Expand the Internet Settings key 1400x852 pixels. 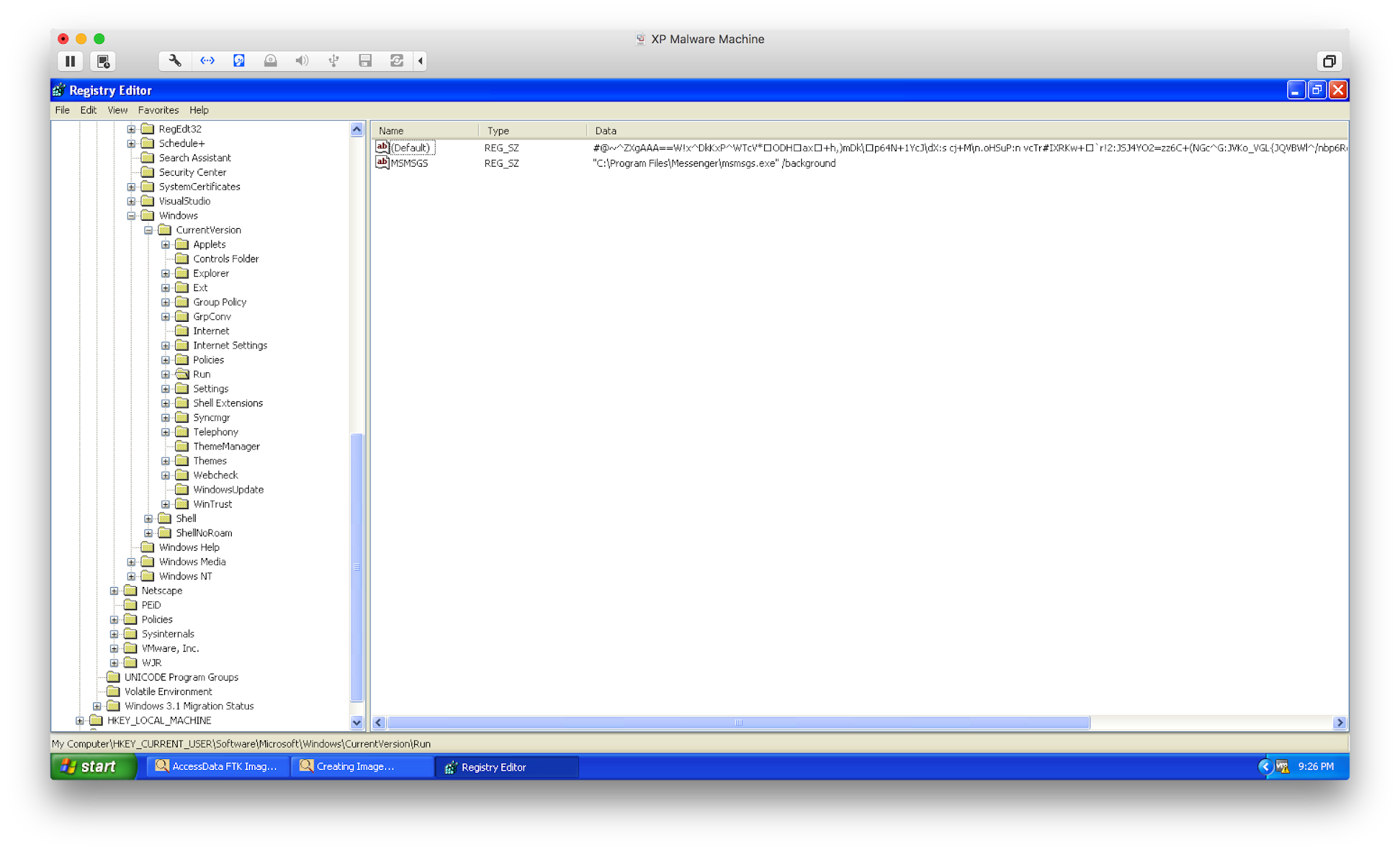[x=165, y=346]
